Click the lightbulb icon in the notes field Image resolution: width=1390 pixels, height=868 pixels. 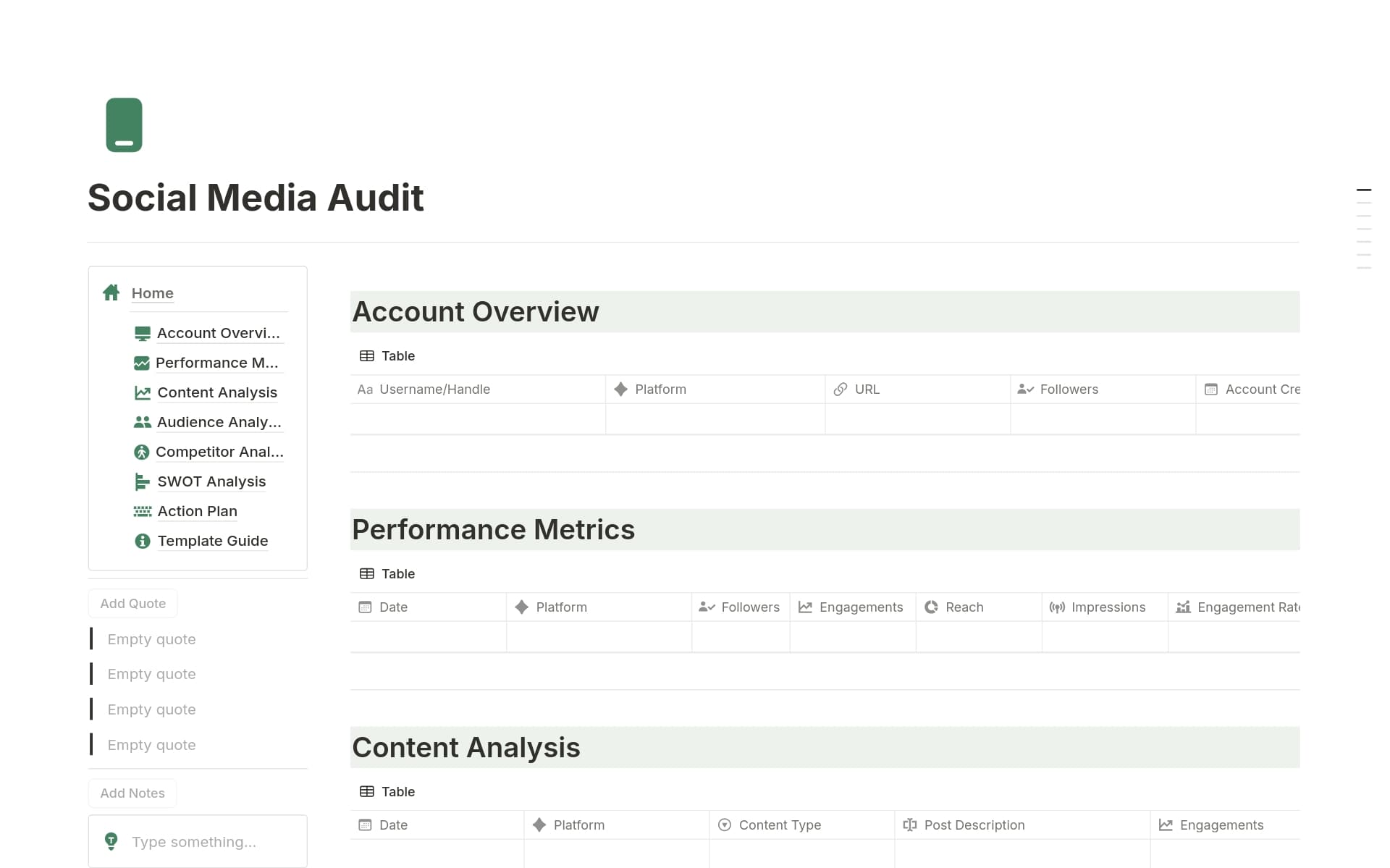pyautogui.click(x=111, y=841)
